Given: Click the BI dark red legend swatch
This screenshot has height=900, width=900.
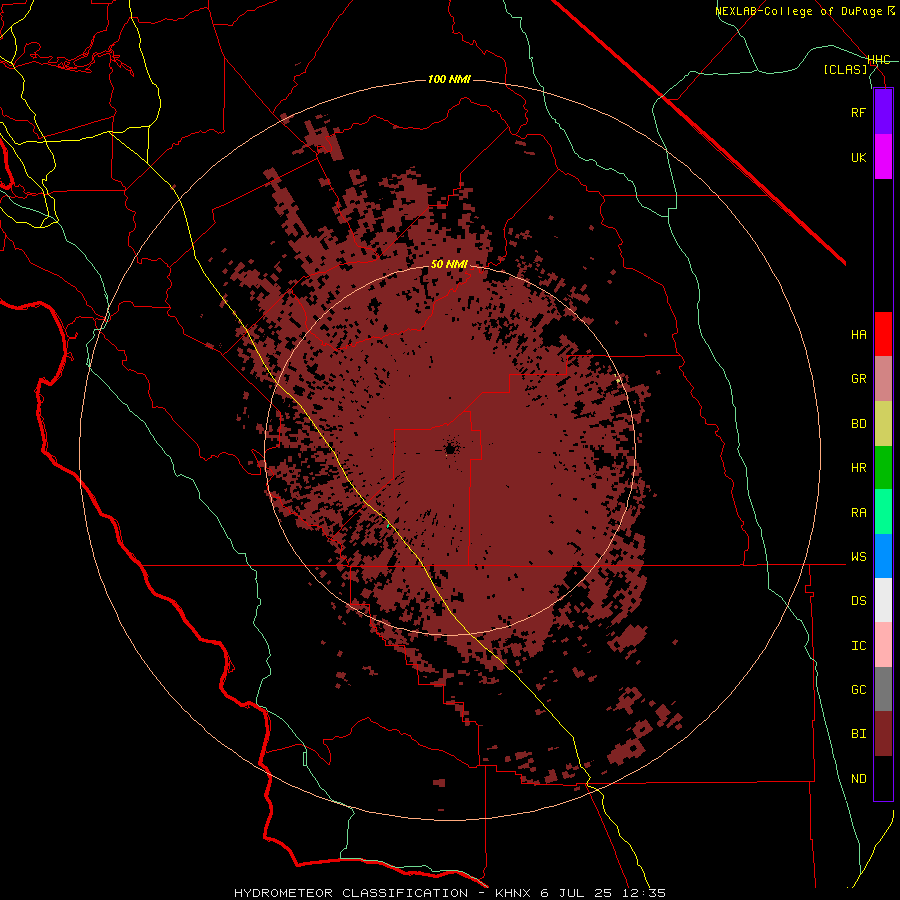Looking at the screenshot, I should [x=883, y=734].
